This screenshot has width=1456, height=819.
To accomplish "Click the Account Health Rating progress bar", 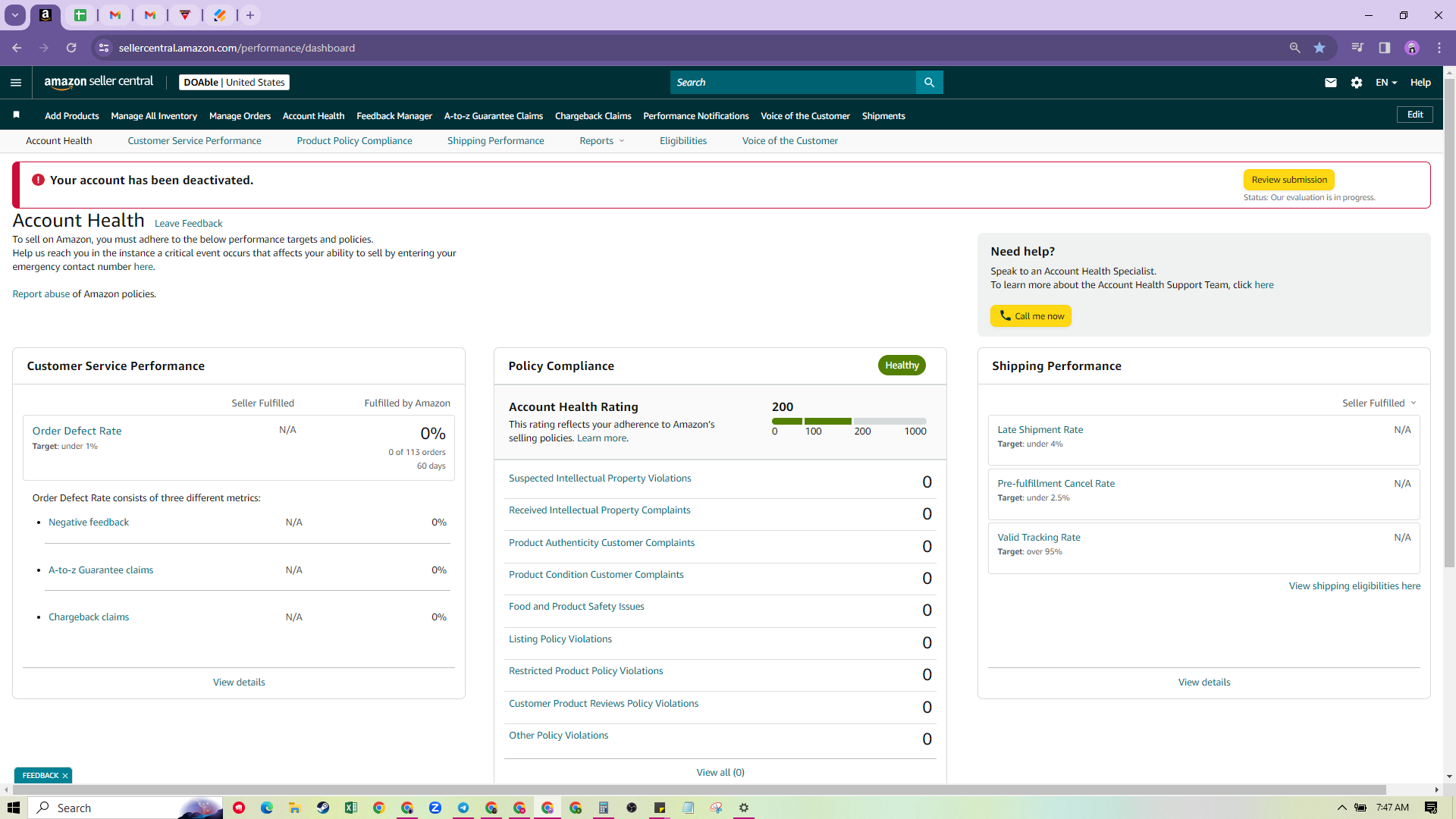I will 849,421.
